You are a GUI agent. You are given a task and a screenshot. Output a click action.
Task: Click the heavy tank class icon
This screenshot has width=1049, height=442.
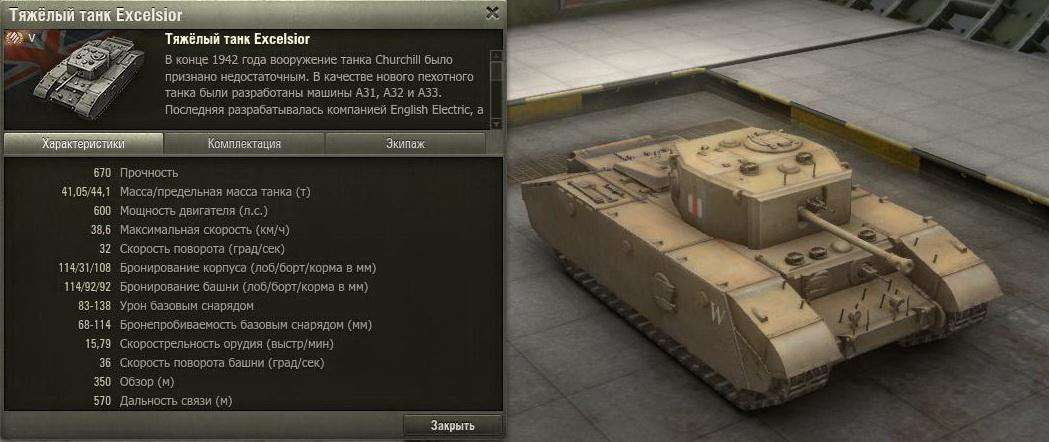click(13, 39)
